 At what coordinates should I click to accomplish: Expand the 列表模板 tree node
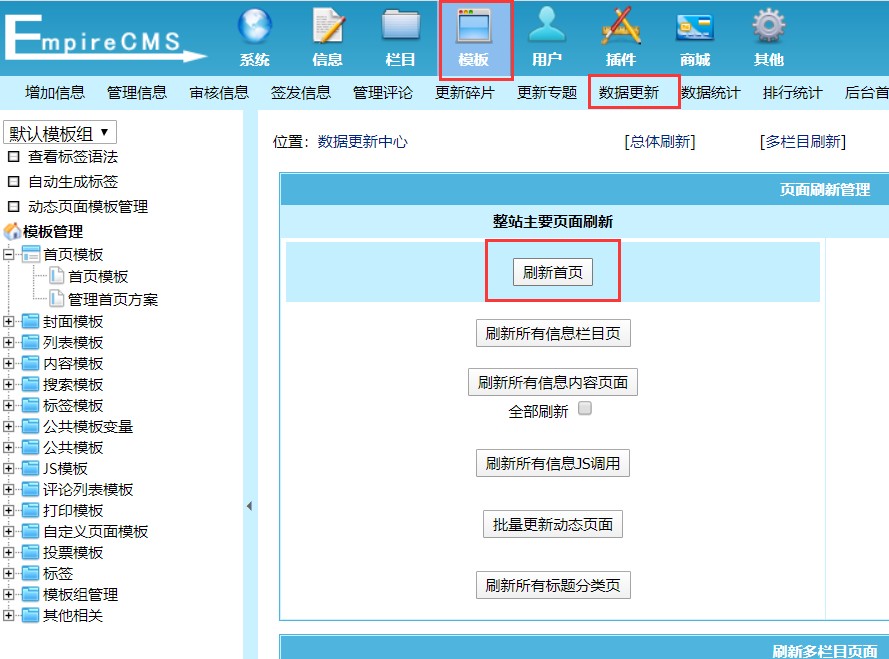tap(9, 343)
